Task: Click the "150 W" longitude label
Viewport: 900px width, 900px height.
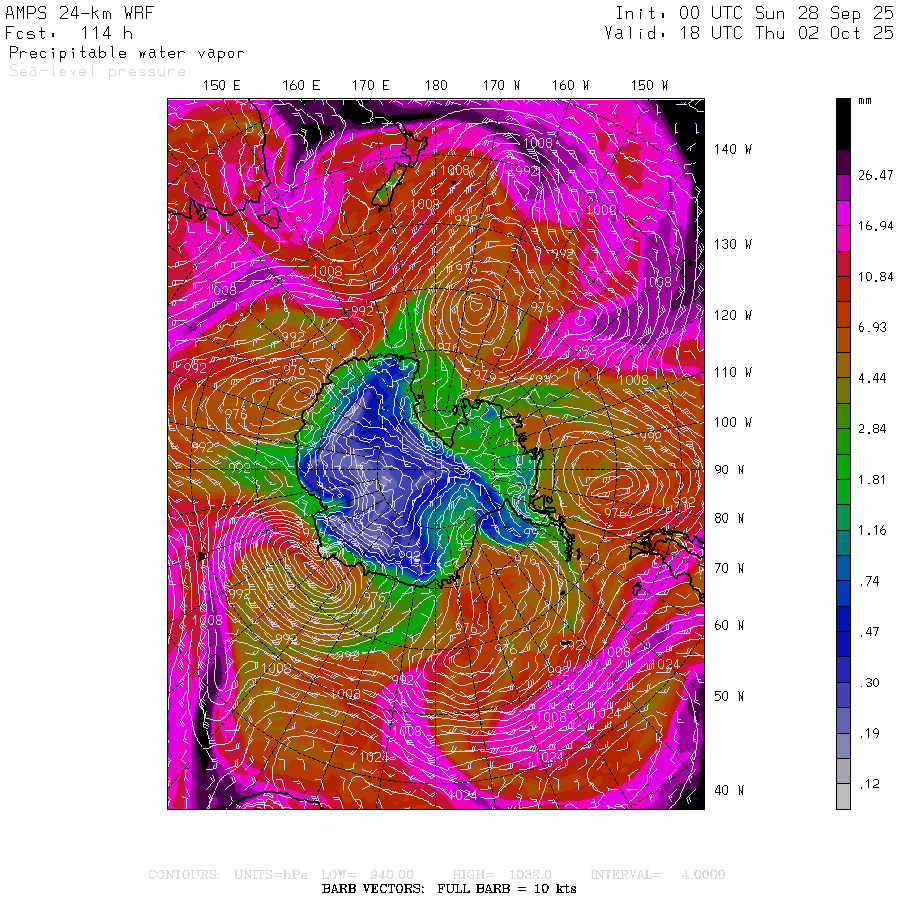Action: pyautogui.click(x=649, y=86)
